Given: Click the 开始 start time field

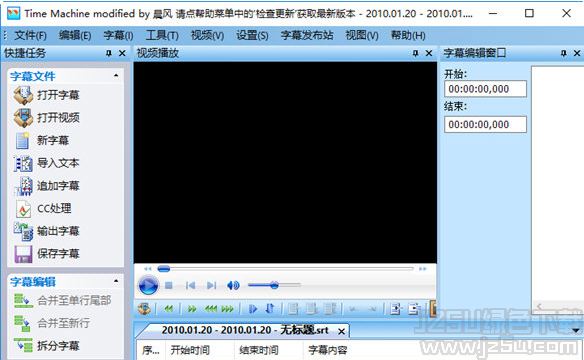Looking at the screenshot, I should (485, 89).
